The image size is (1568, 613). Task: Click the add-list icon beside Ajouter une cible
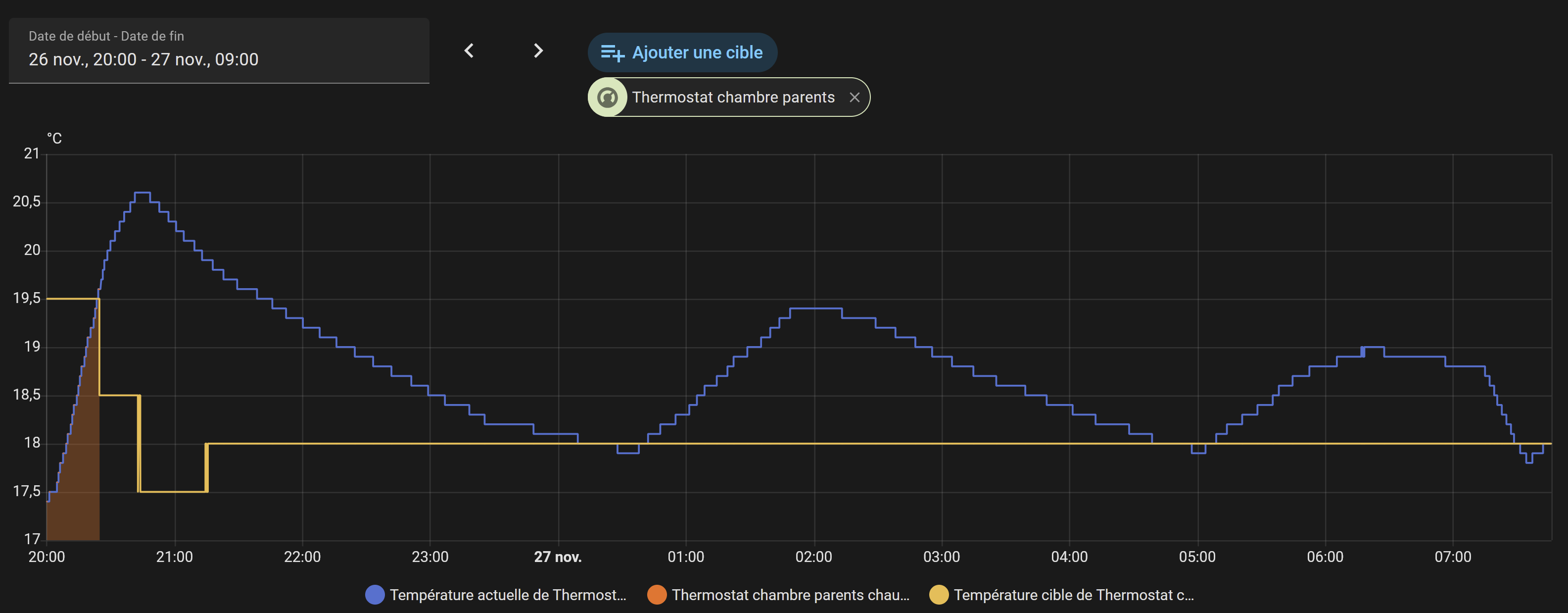[x=613, y=53]
